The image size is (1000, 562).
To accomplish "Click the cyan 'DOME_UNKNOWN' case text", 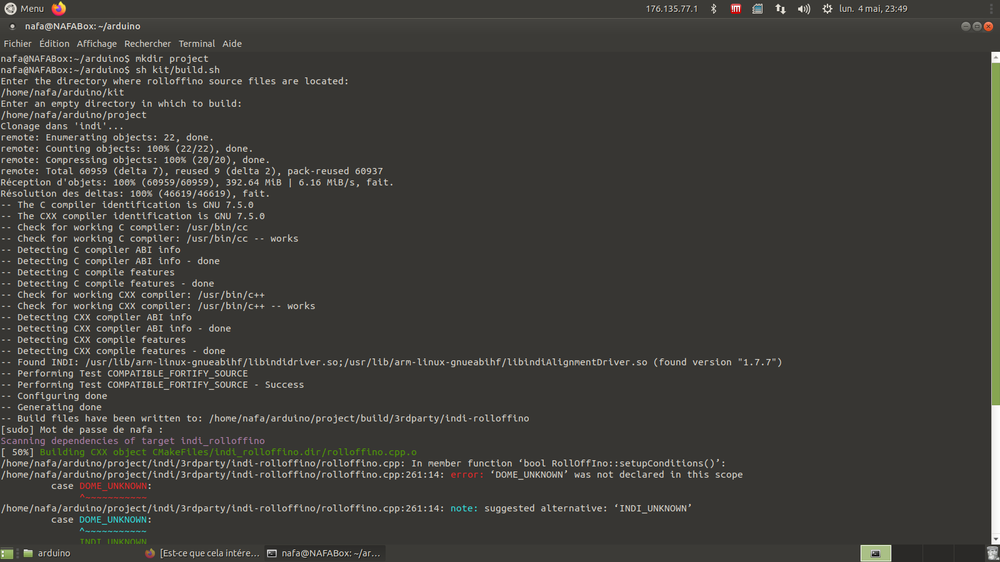I will (113, 520).
